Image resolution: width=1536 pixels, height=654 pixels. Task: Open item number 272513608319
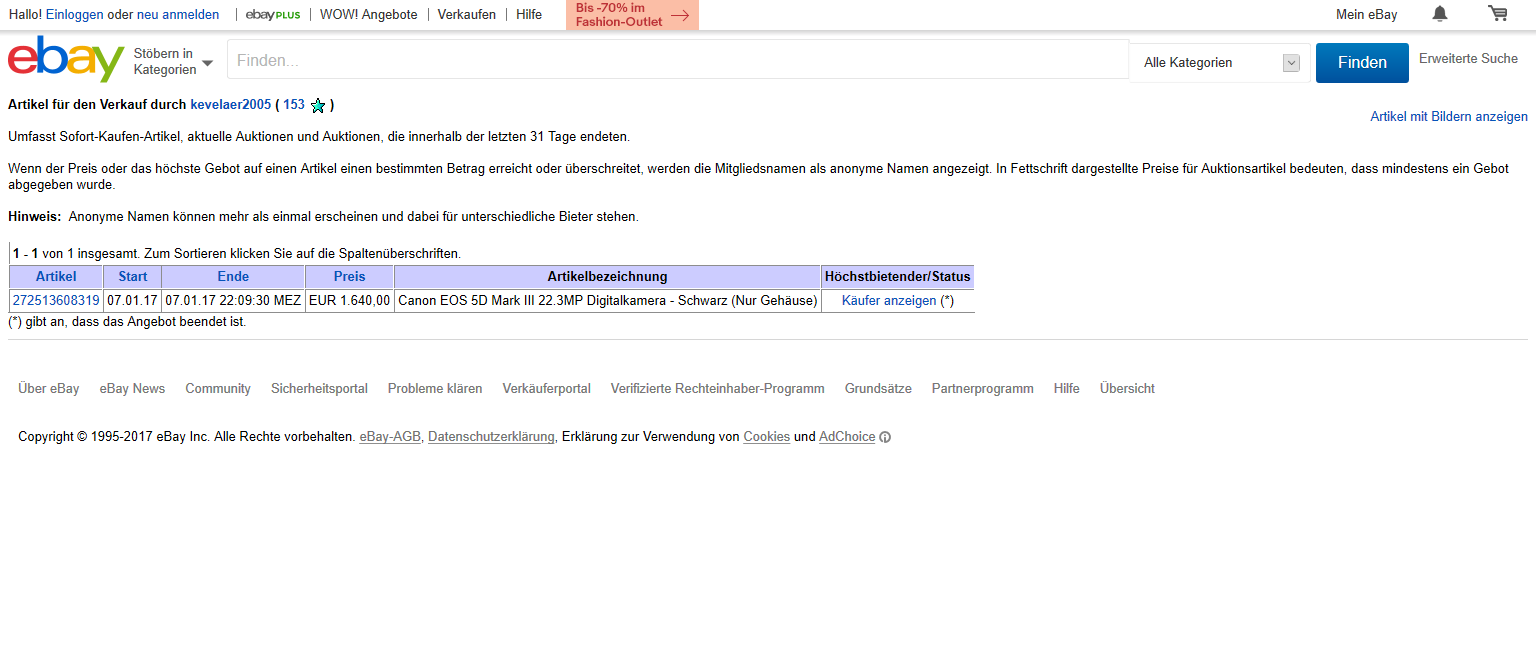coord(56,301)
